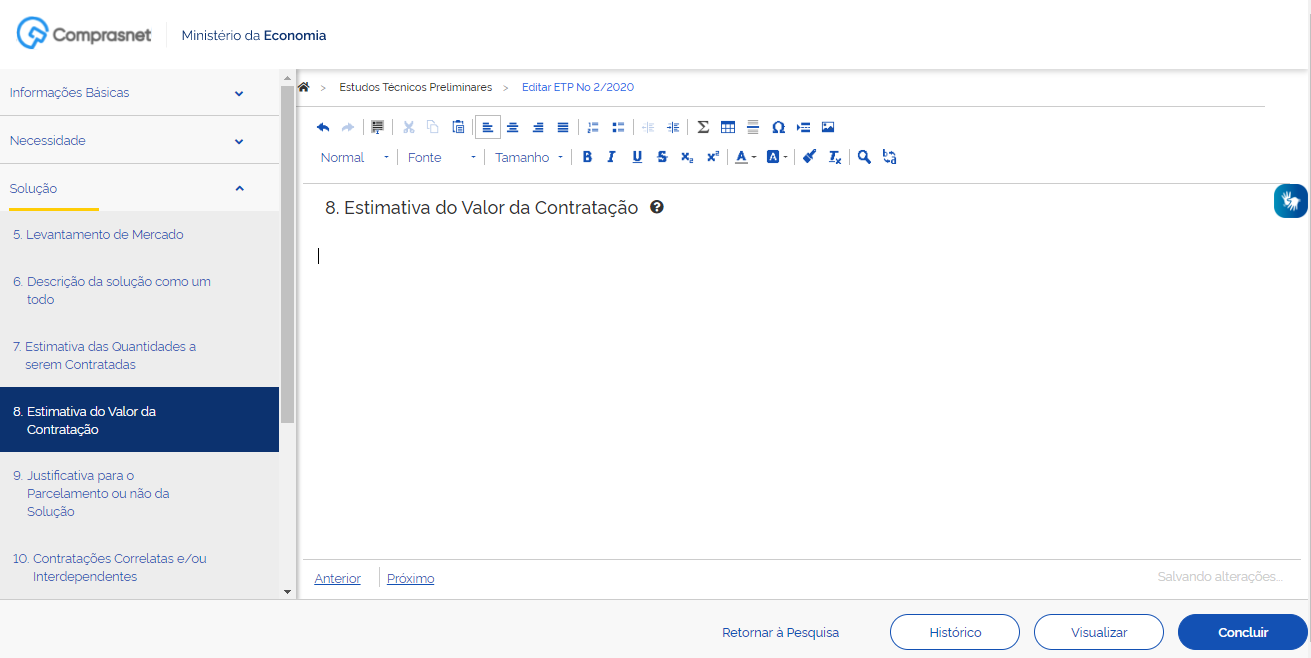Click the Concluir button
The image size is (1311, 658).
(x=1242, y=632)
